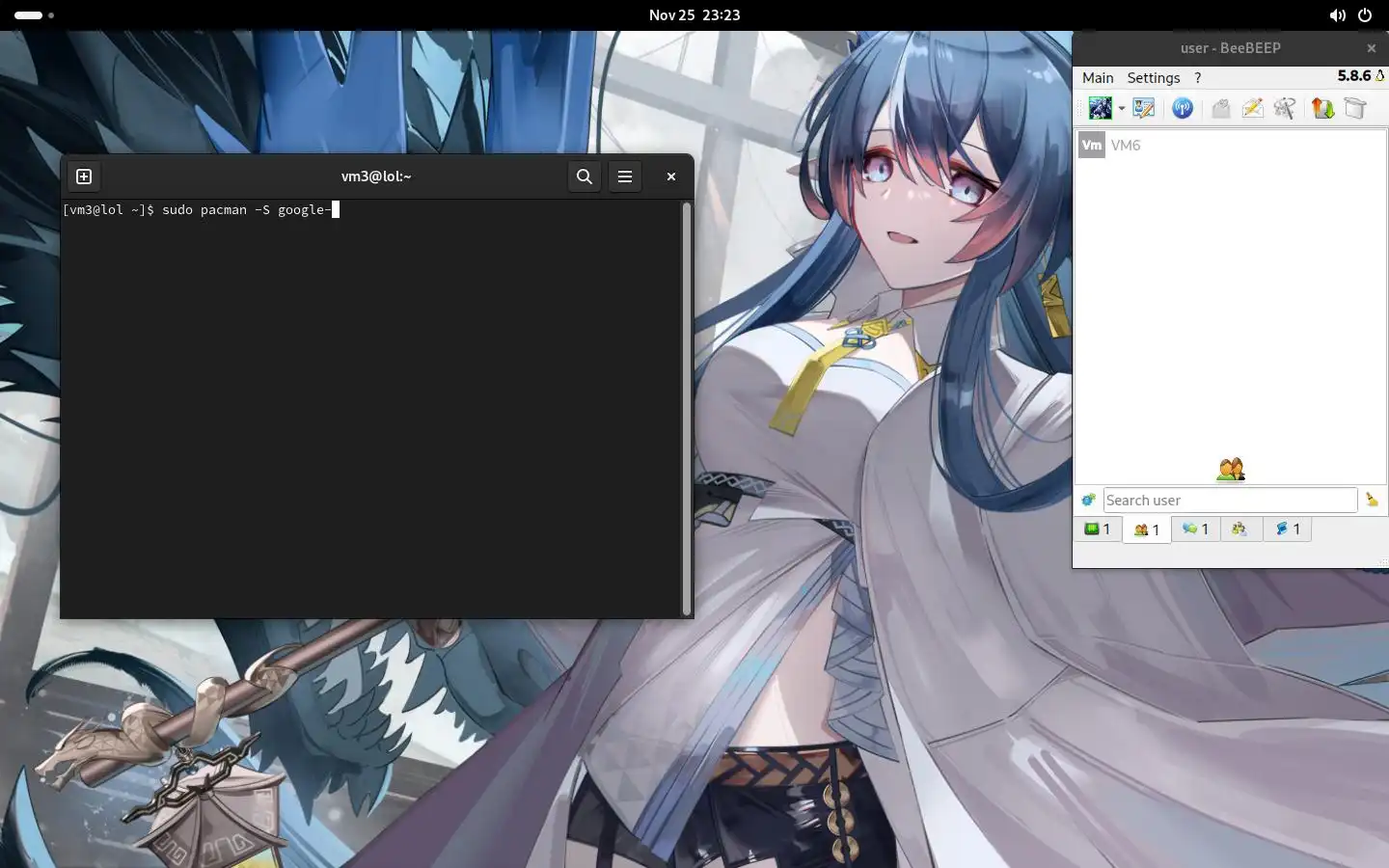Click the terminal search magnifier button
The image size is (1389, 868).
click(585, 176)
